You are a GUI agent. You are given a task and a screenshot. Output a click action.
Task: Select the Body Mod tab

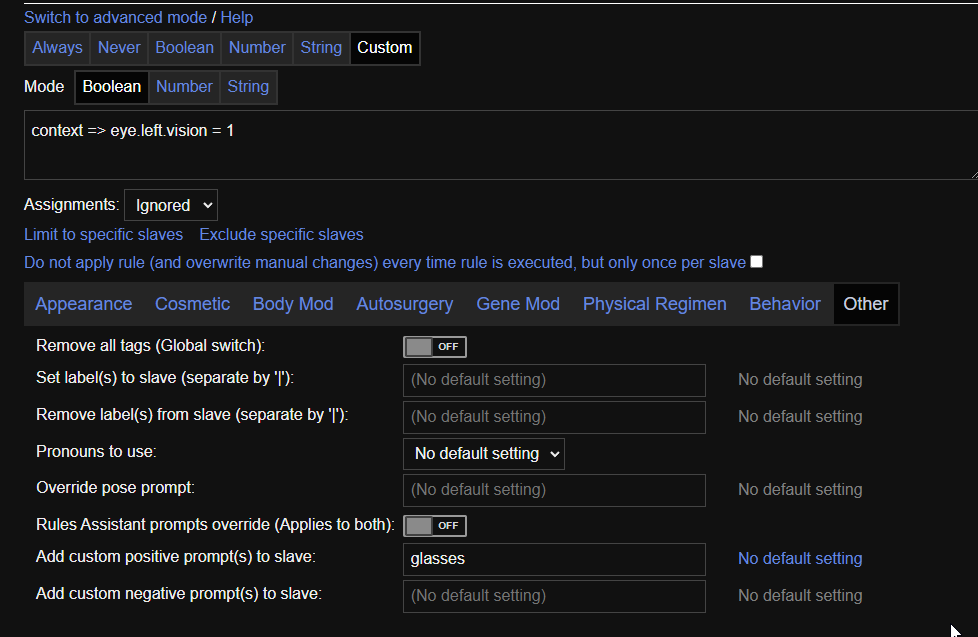293,304
